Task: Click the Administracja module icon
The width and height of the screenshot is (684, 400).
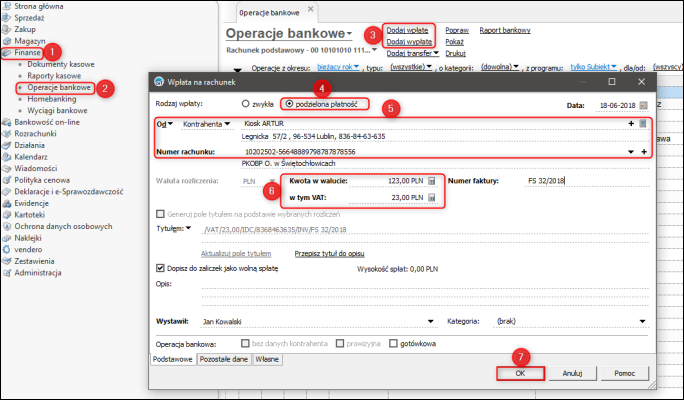Action: 7,273
